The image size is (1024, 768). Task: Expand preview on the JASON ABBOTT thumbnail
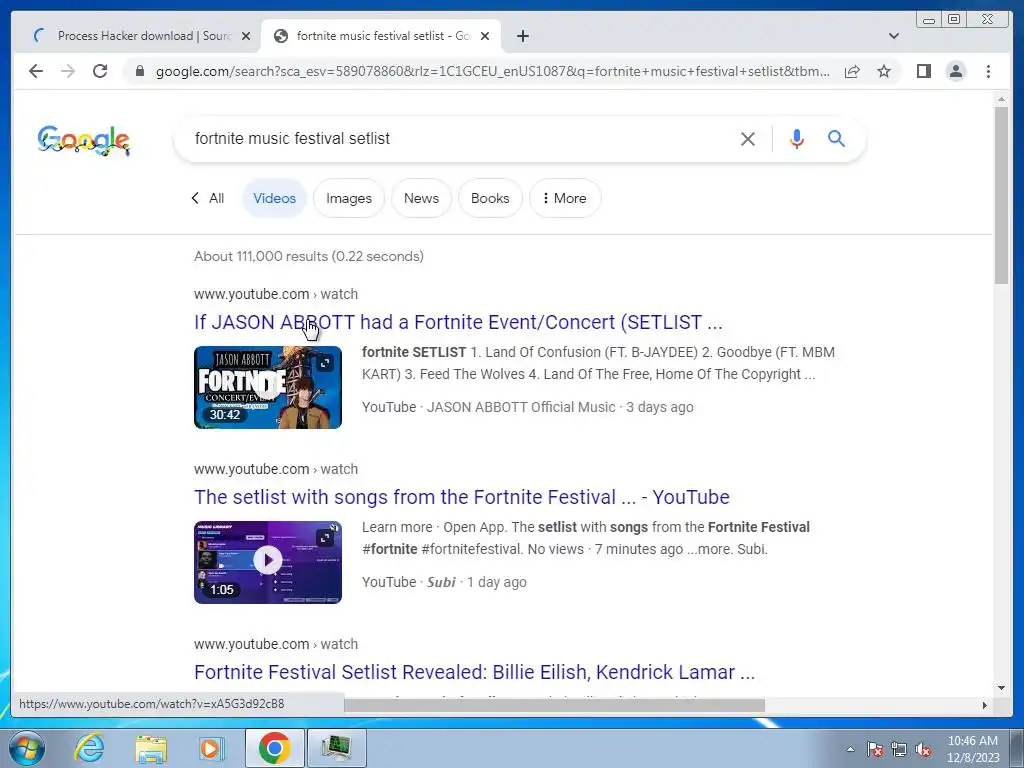click(325, 363)
